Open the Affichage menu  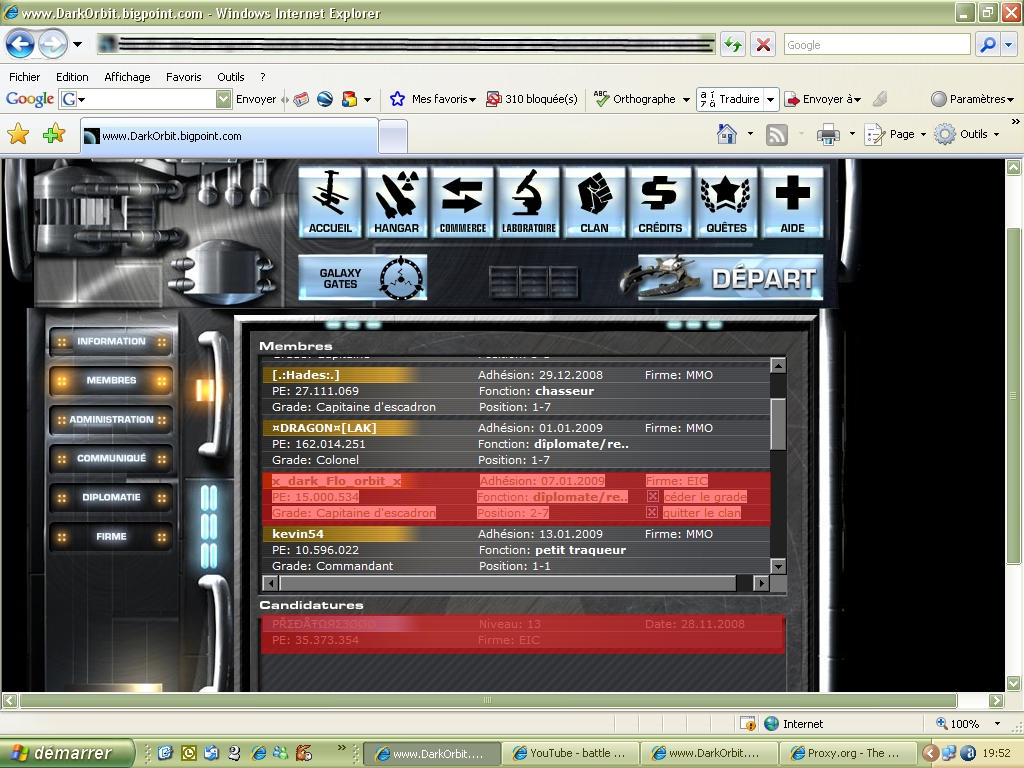(127, 77)
